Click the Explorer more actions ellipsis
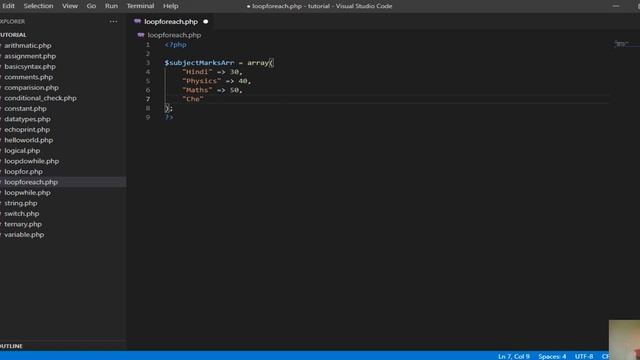The height and width of the screenshot is (360, 640). click(113, 22)
